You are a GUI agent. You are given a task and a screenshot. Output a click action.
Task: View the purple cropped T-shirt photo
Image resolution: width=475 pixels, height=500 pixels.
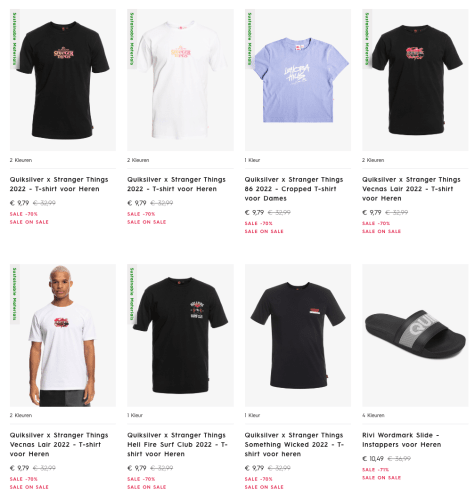[x=298, y=80]
